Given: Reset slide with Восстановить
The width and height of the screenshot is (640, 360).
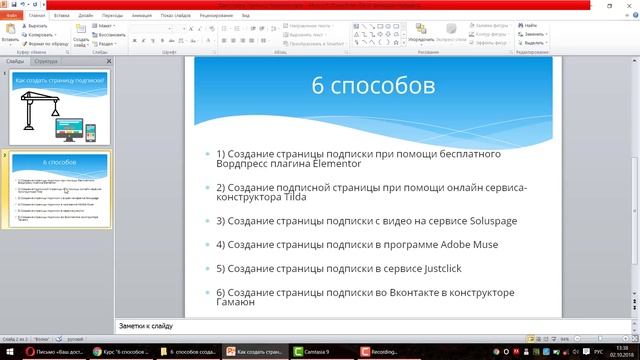Looking at the screenshot, I should click(x=109, y=35).
